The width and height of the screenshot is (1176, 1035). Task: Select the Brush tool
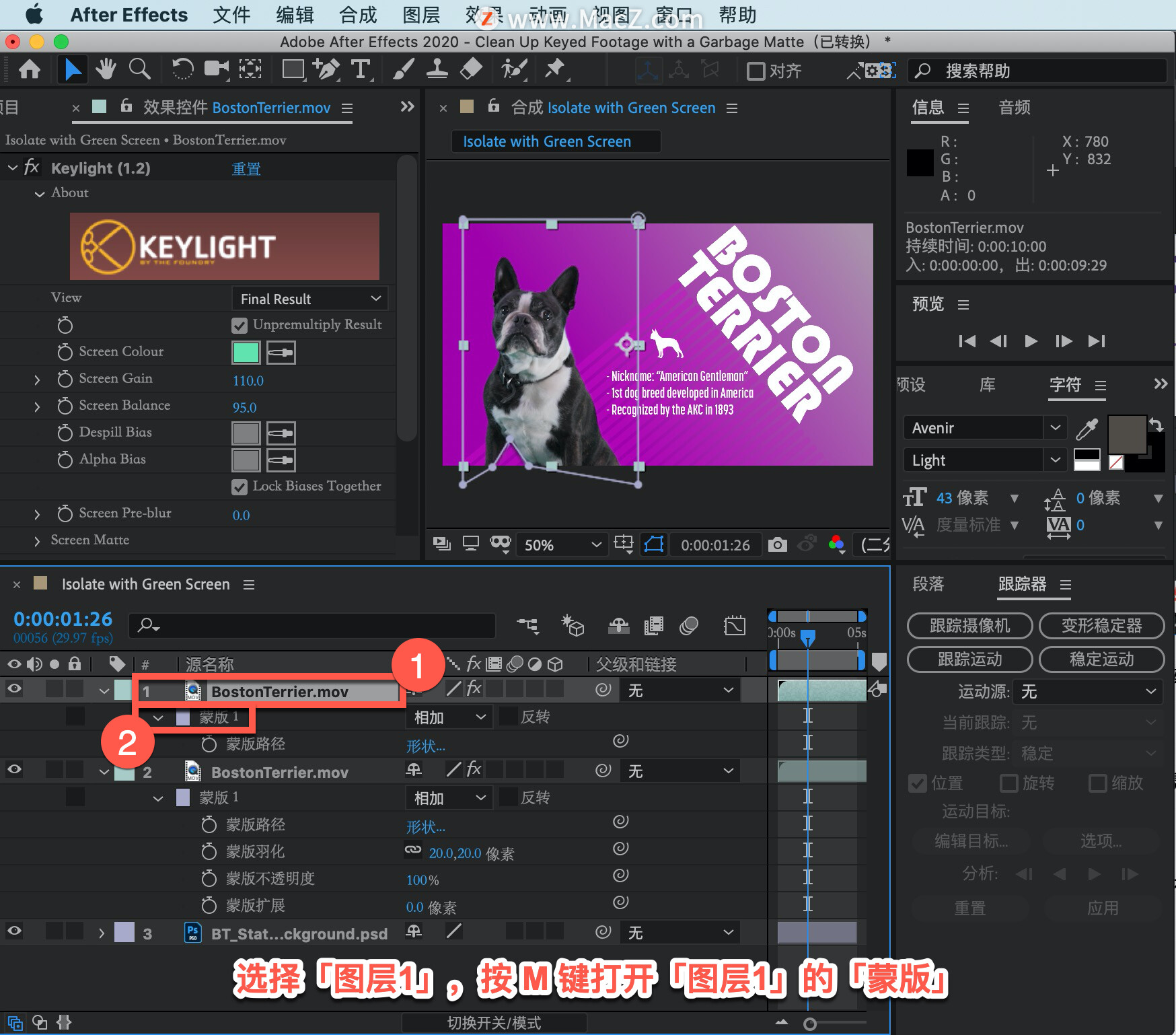click(x=403, y=69)
